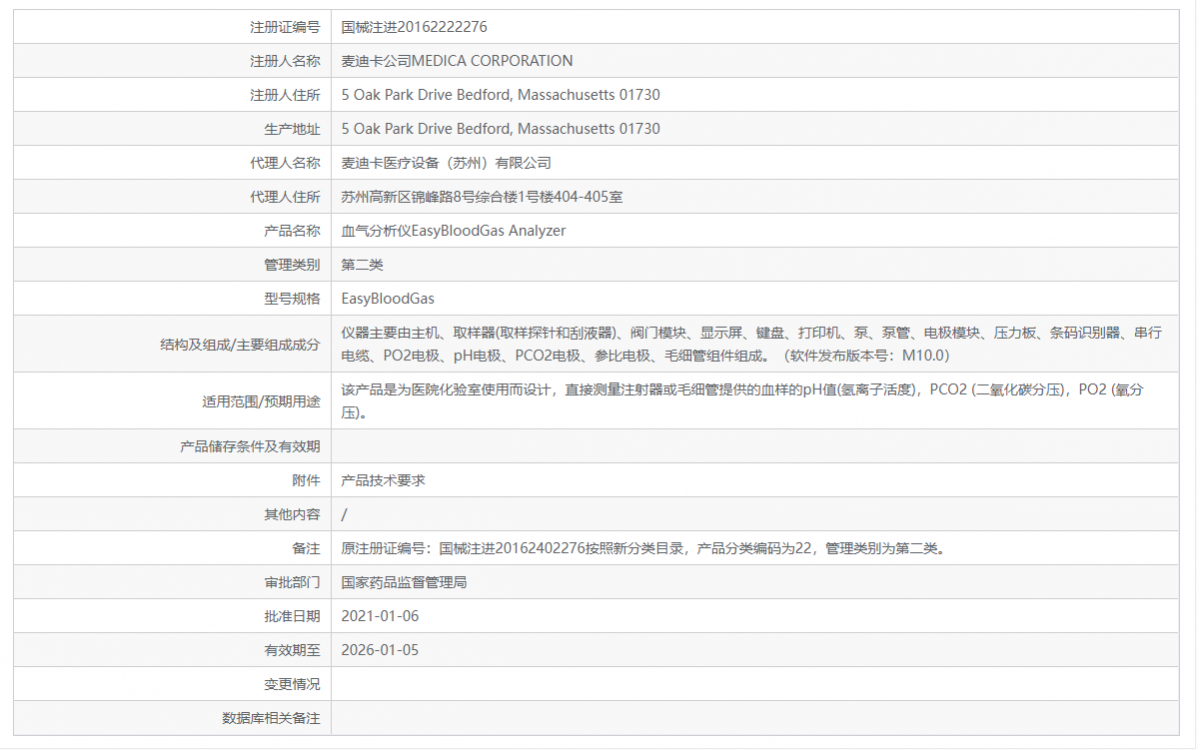The width and height of the screenshot is (1200, 750).
Task: Select the approval date 2021-01-06
Action: pos(380,616)
